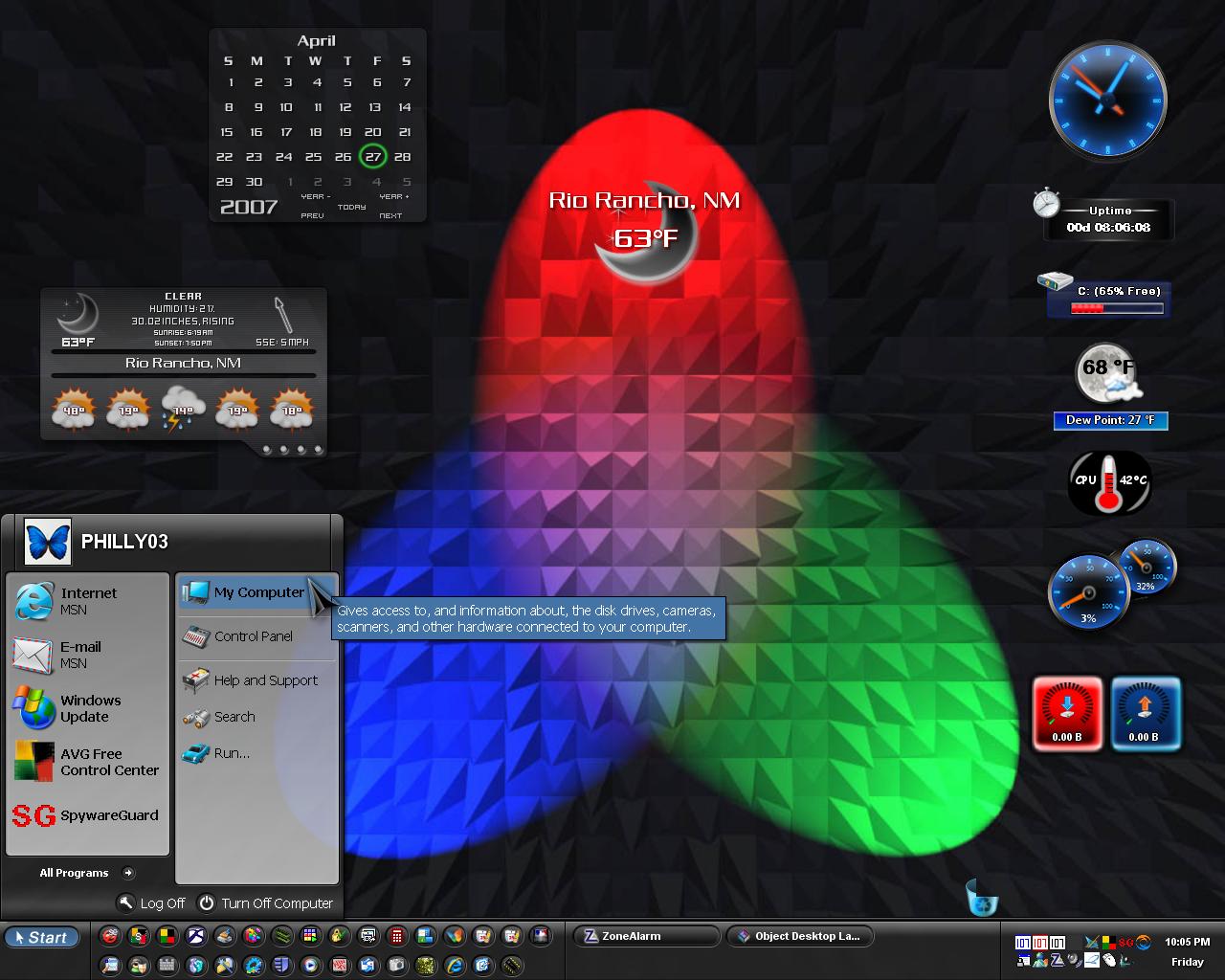Expand All Programs arrow
The width and height of the screenshot is (1225, 980).
point(128,873)
